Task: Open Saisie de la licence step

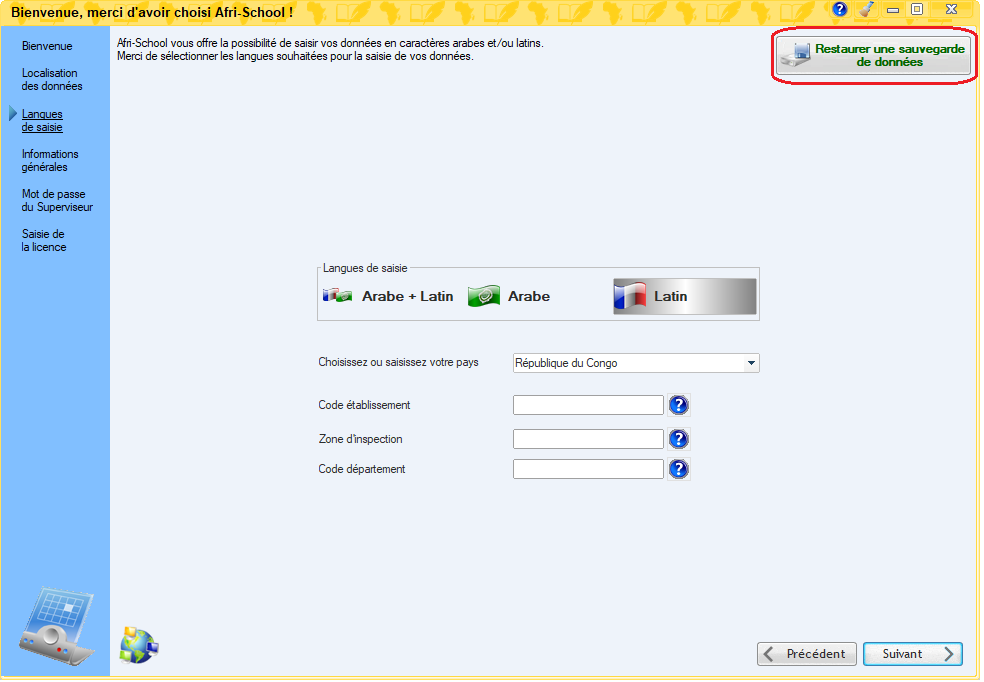Action: (x=43, y=240)
